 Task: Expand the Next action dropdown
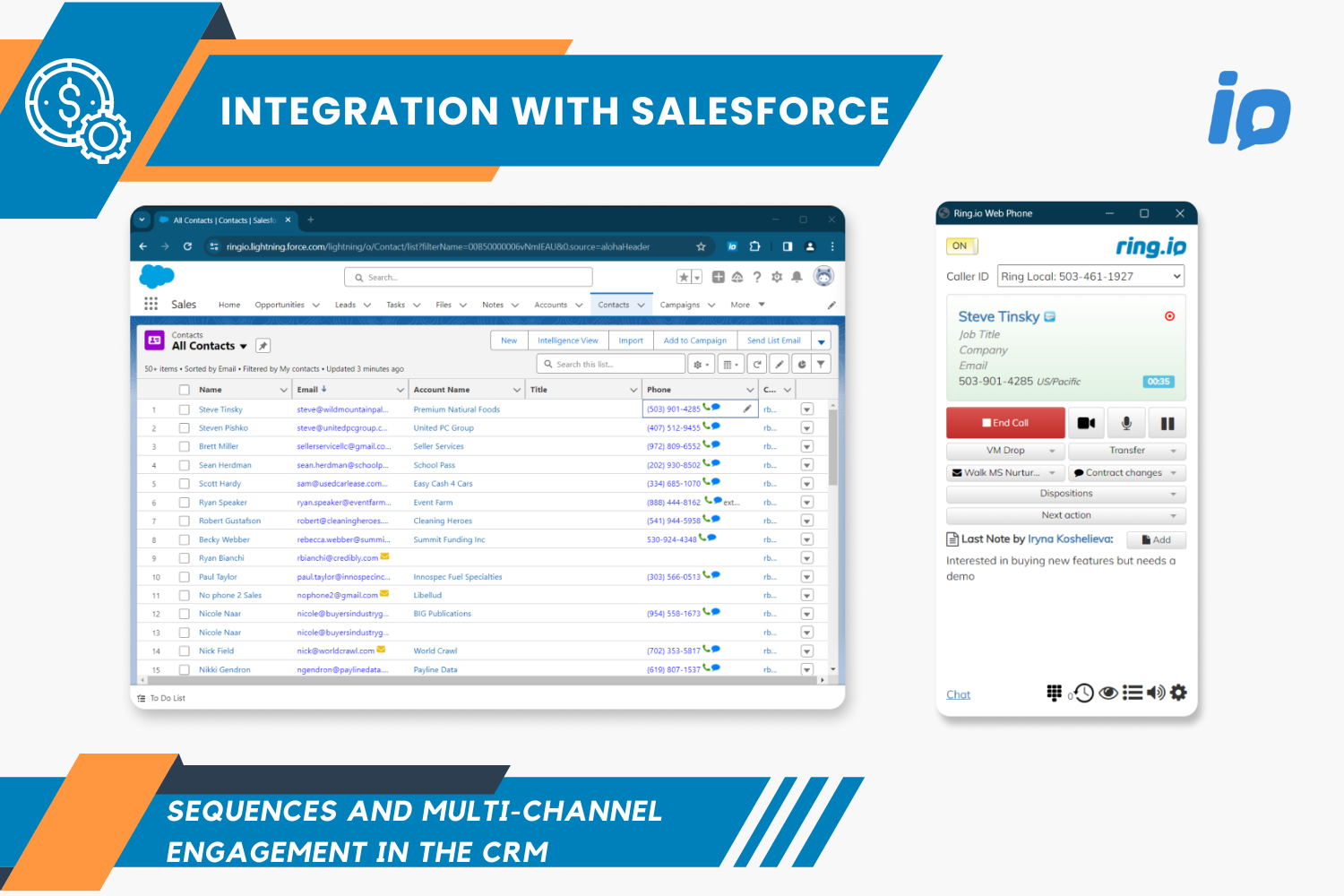(1065, 516)
